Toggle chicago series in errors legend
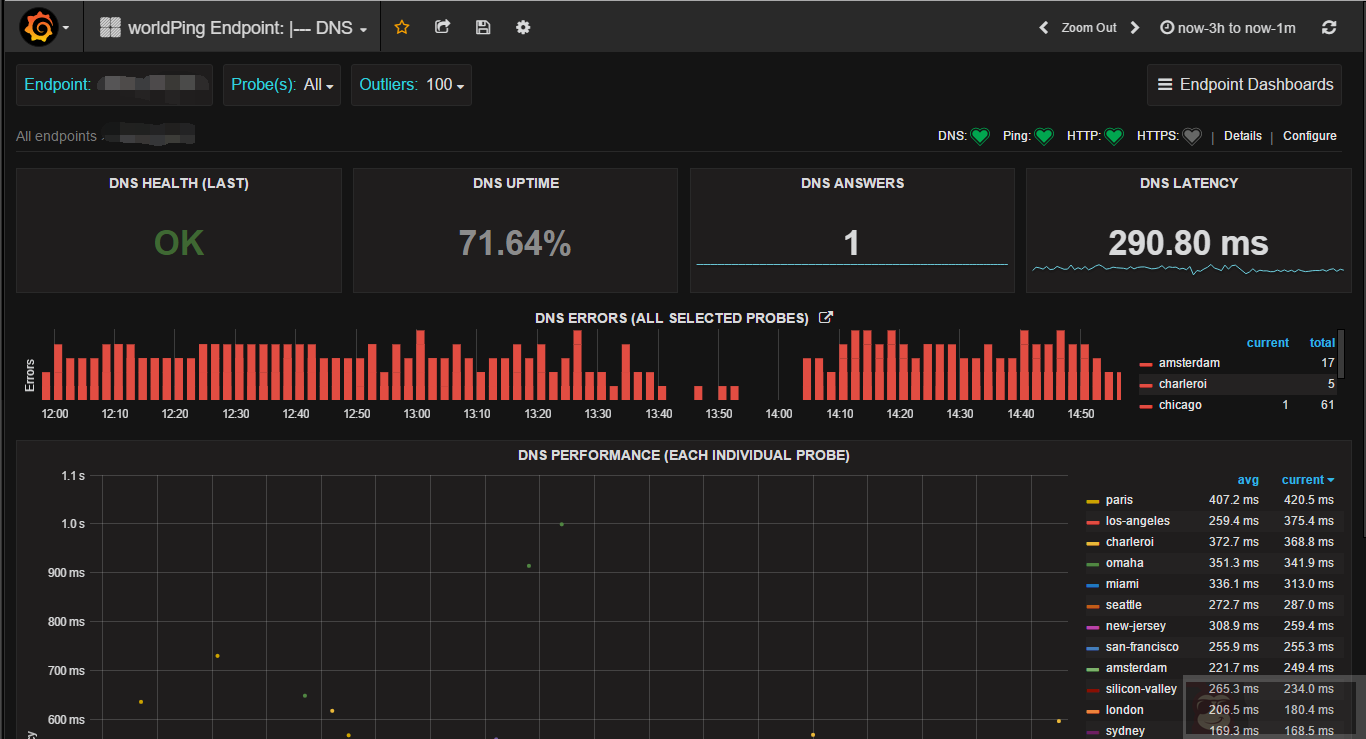Viewport: 1366px width, 739px height. (x=1180, y=405)
